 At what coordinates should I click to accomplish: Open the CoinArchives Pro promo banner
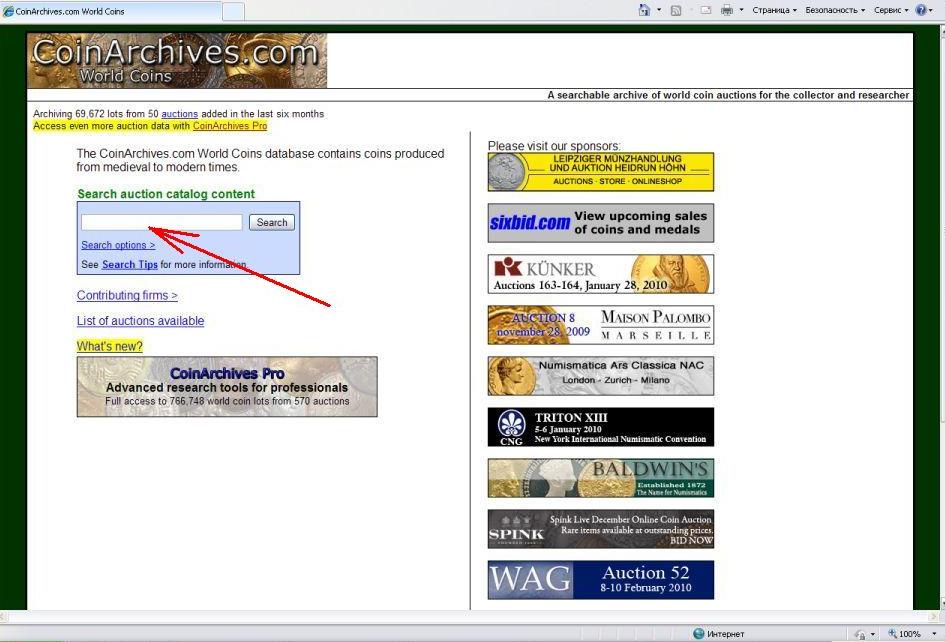[x=227, y=387]
